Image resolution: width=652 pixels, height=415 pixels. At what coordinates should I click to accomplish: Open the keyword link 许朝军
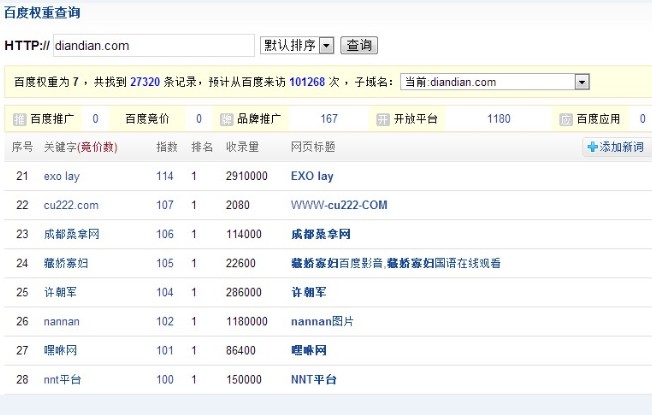[60, 292]
